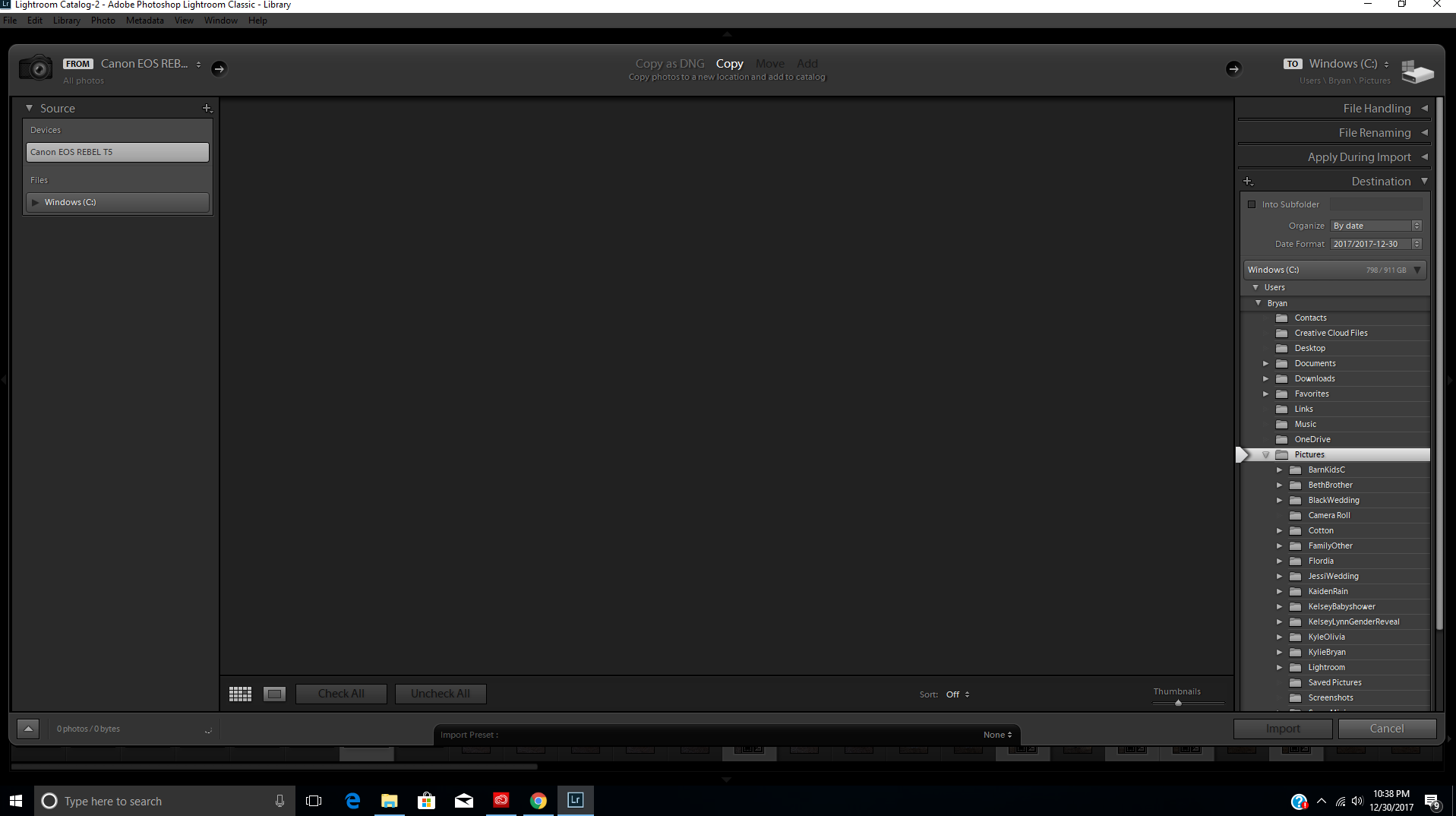Image resolution: width=1456 pixels, height=816 pixels.
Task: Click the source forward arrow button
Action: (x=219, y=68)
